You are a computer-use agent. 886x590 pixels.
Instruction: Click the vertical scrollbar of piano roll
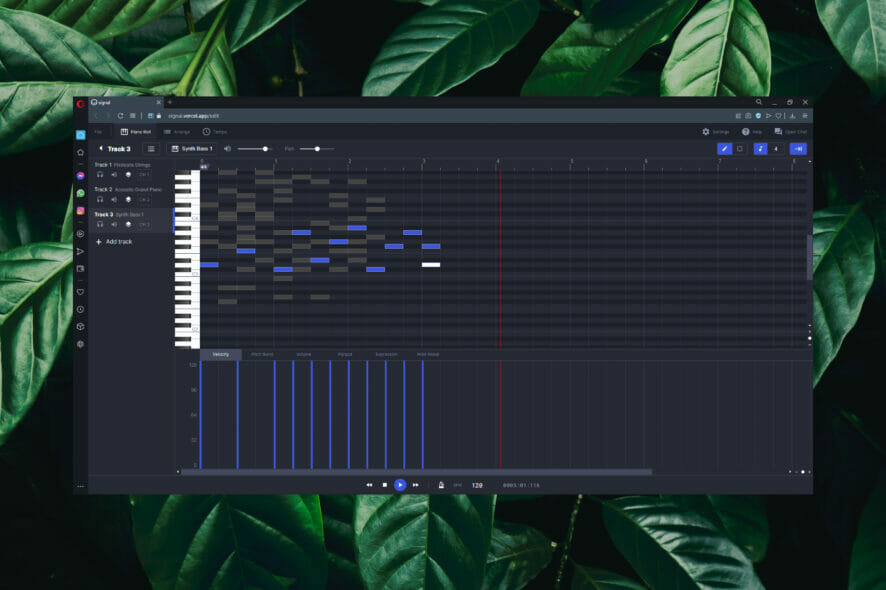[809, 257]
